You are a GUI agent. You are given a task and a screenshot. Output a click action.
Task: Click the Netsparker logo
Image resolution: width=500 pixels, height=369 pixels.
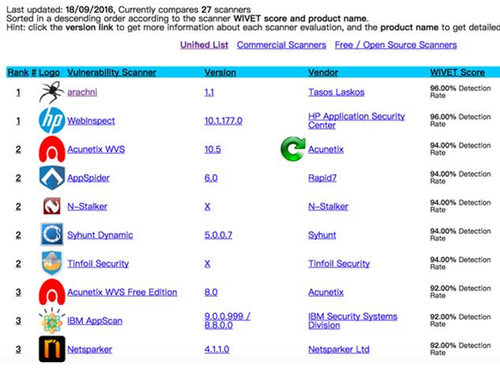[x=52, y=349]
